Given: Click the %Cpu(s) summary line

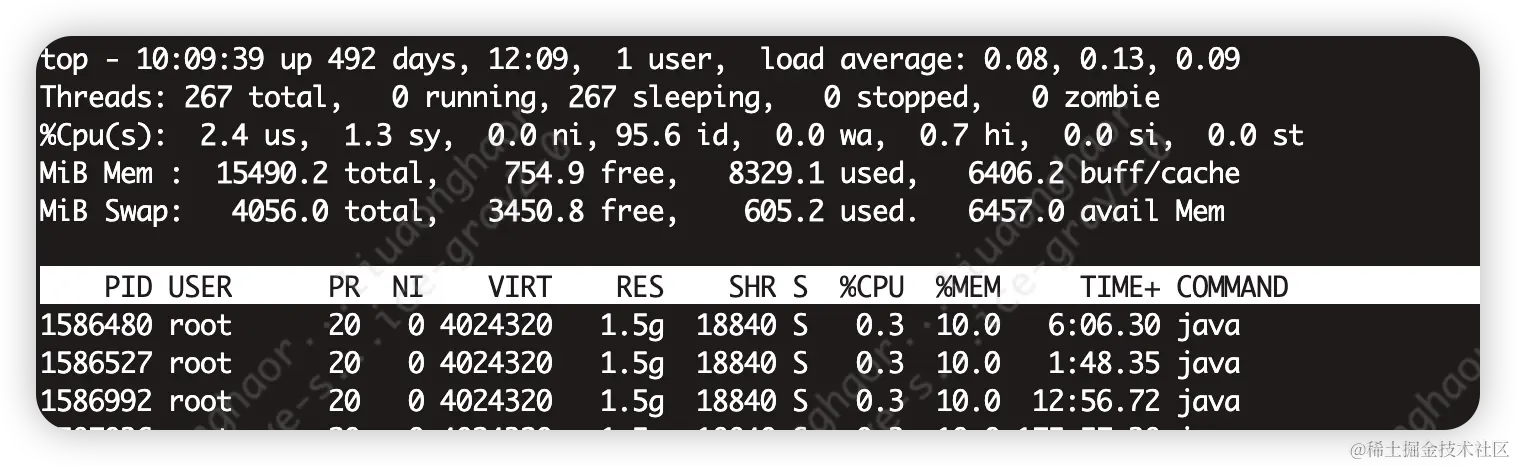Looking at the screenshot, I should click(x=672, y=135).
